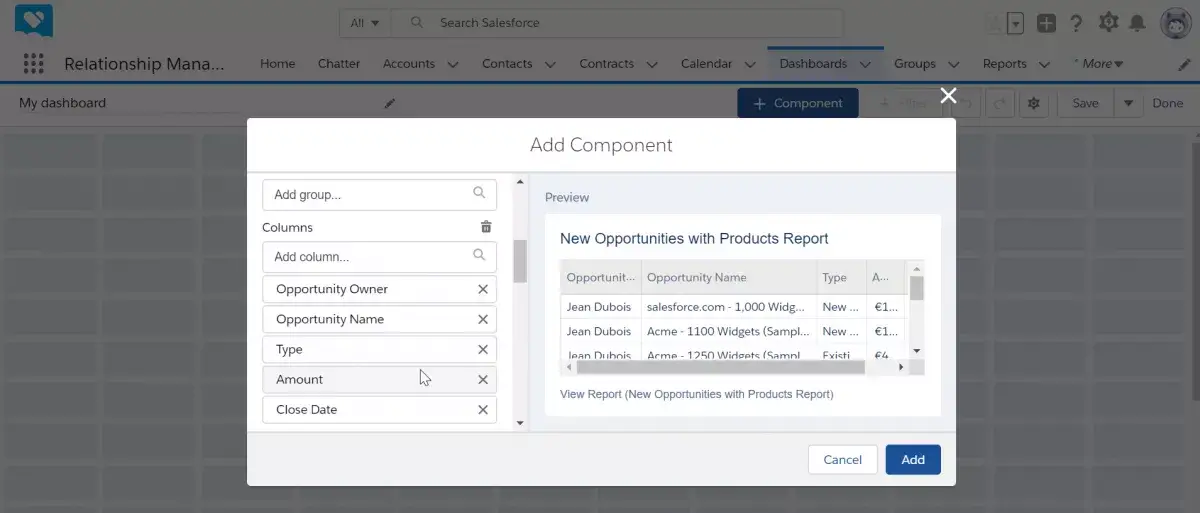Open the global actions plus icon
Screen dimensions: 1200x513
1046,23
